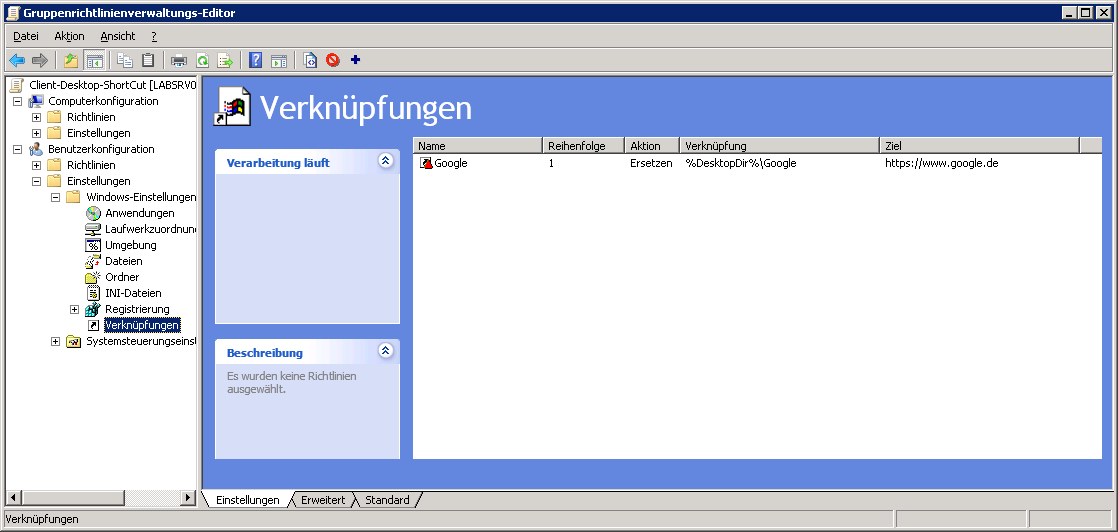
Task: Select the Google shortcut entry in list
Action: click(x=450, y=163)
